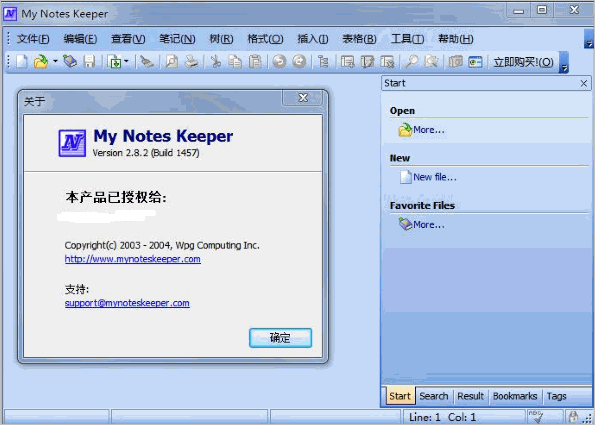Switch to the Result tab
This screenshot has width=595, height=425.
tap(471, 396)
